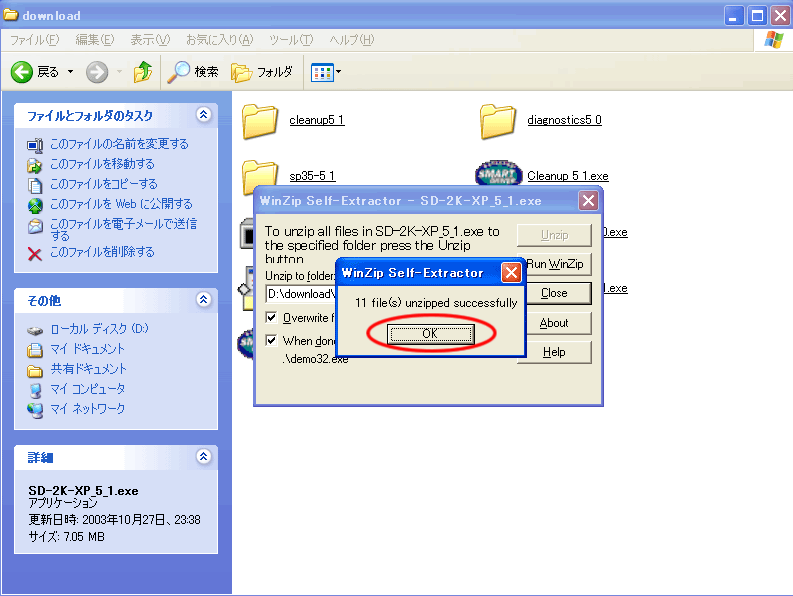
Task: Collapse the 詳細 panel
Action: pyautogui.click(x=203, y=456)
